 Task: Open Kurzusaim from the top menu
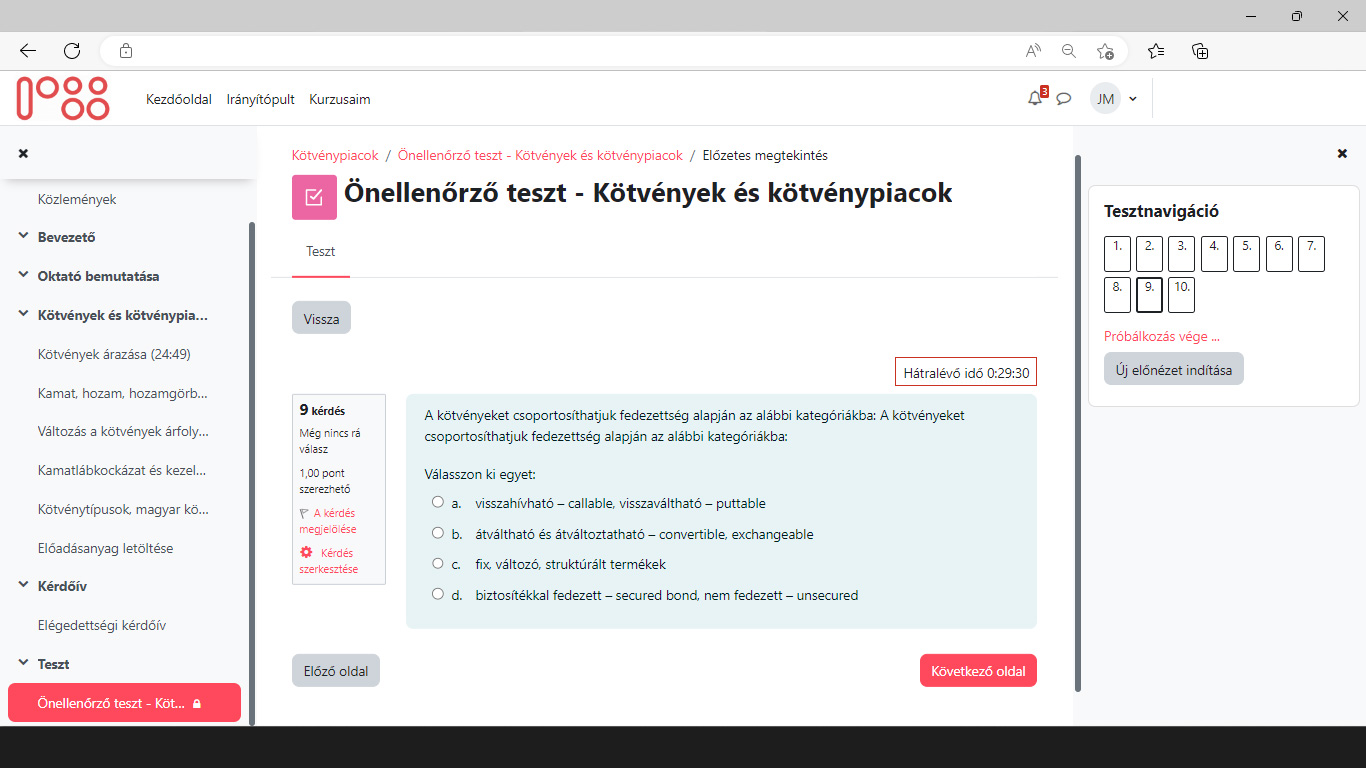[339, 99]
